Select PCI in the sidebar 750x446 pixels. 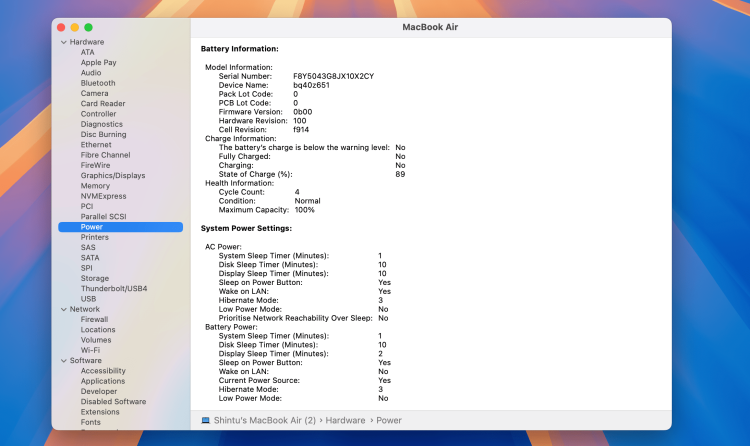[87, 207]
